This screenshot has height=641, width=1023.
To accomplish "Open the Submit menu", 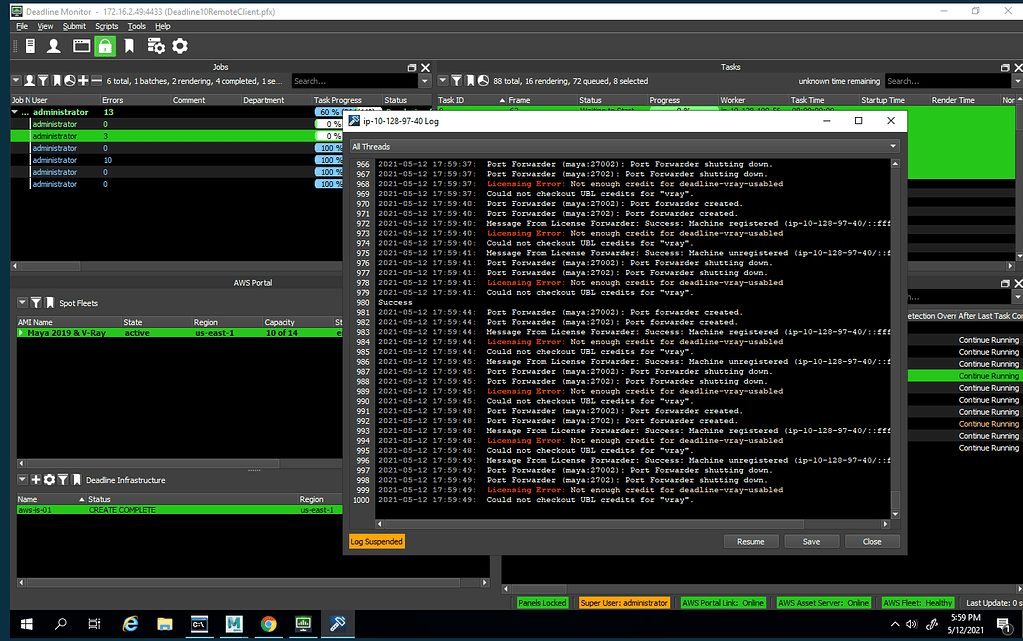I will tap(74, 26).
